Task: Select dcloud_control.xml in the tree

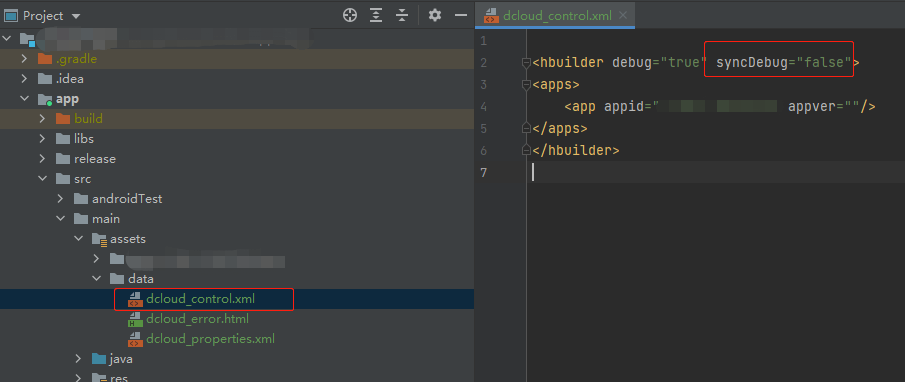Action: (237, 299)
